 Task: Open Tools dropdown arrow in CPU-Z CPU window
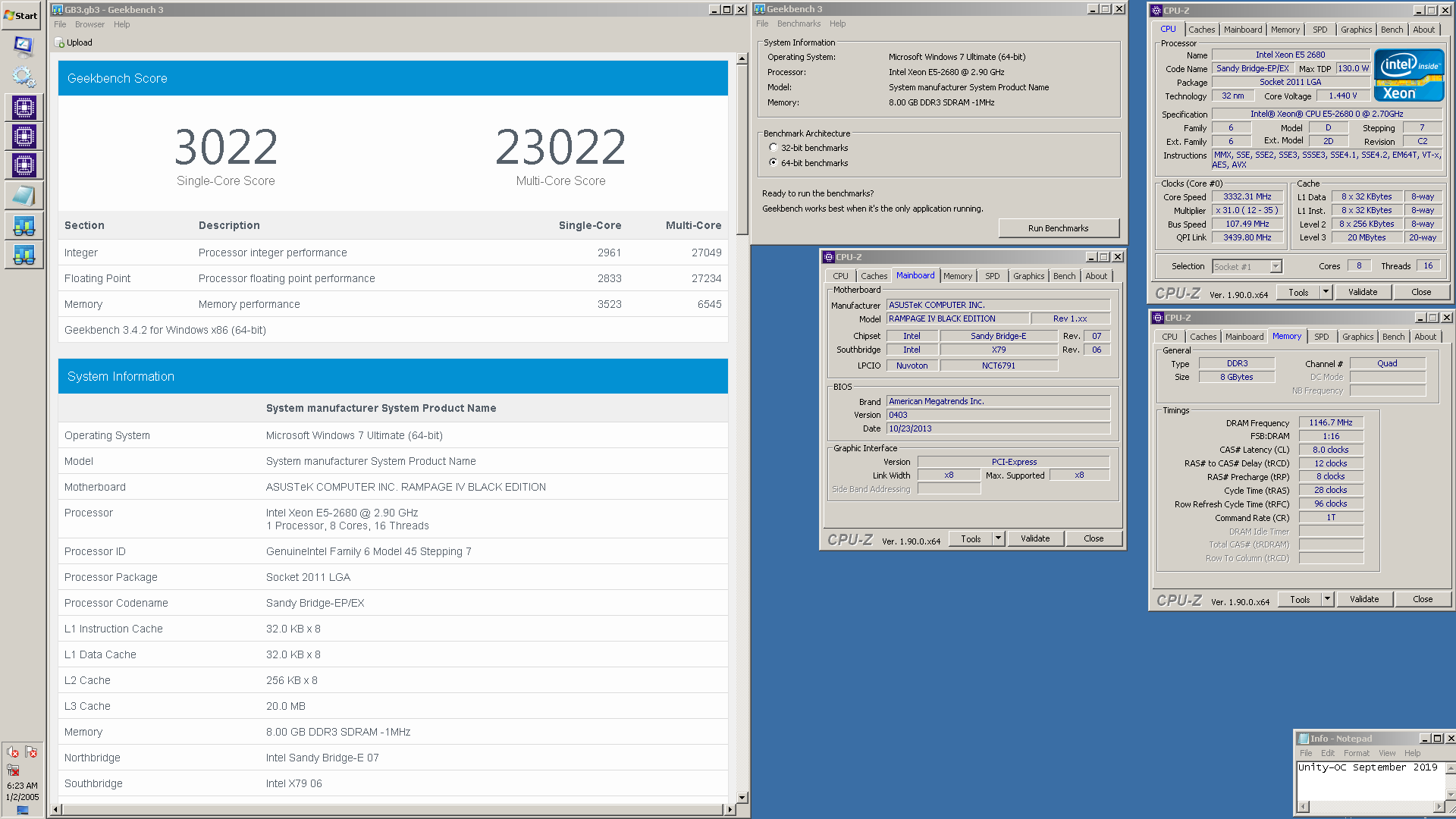1326,292
